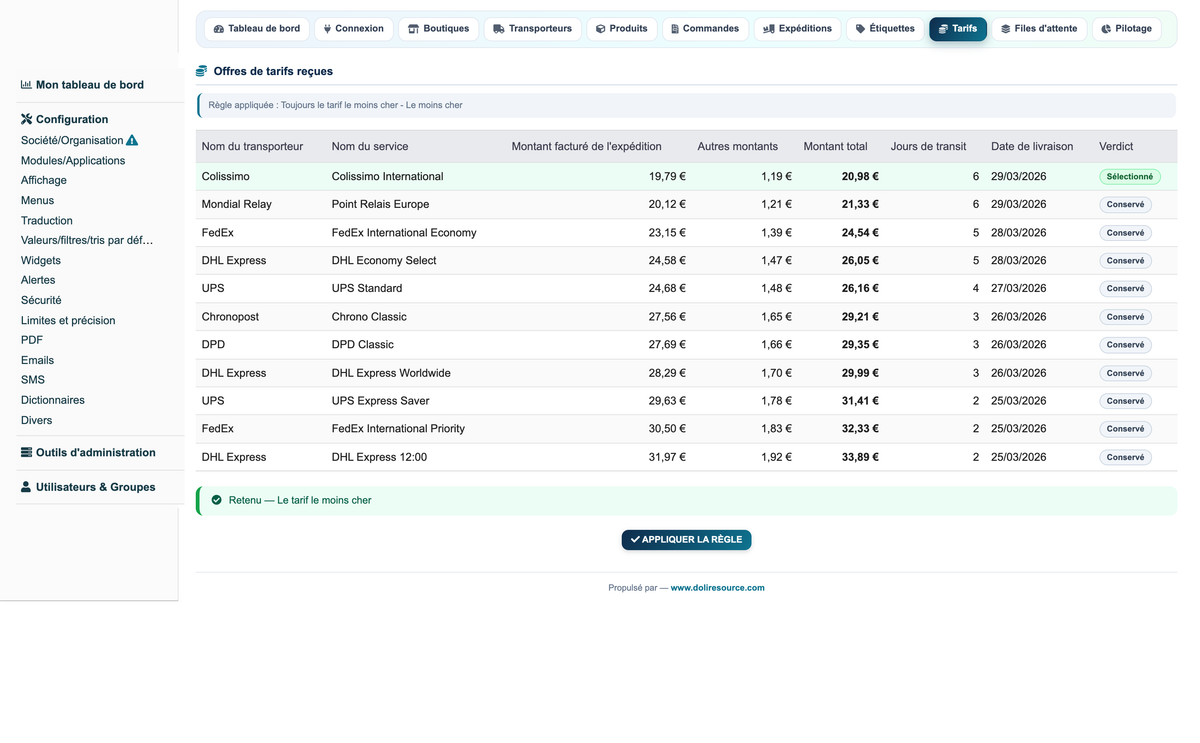
Task: Select the Chronopost Chrono Classic row
Action: tap(686, 317)
